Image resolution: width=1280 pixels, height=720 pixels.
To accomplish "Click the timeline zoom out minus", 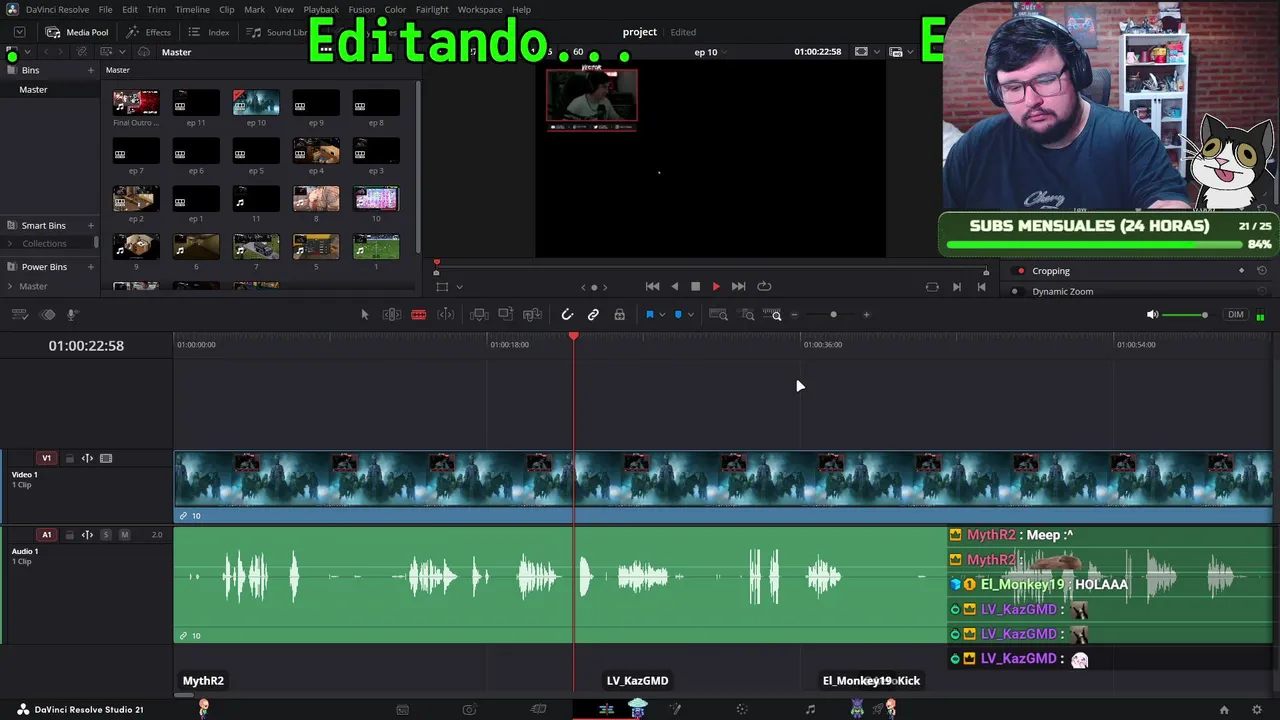I will click(795, 315).
